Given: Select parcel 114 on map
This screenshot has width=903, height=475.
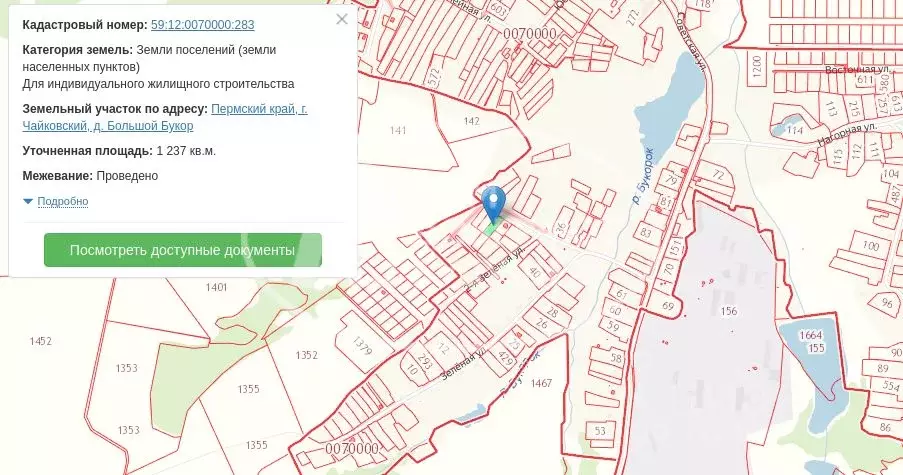Looking at the screenshot, I should (x=795, y=130).
